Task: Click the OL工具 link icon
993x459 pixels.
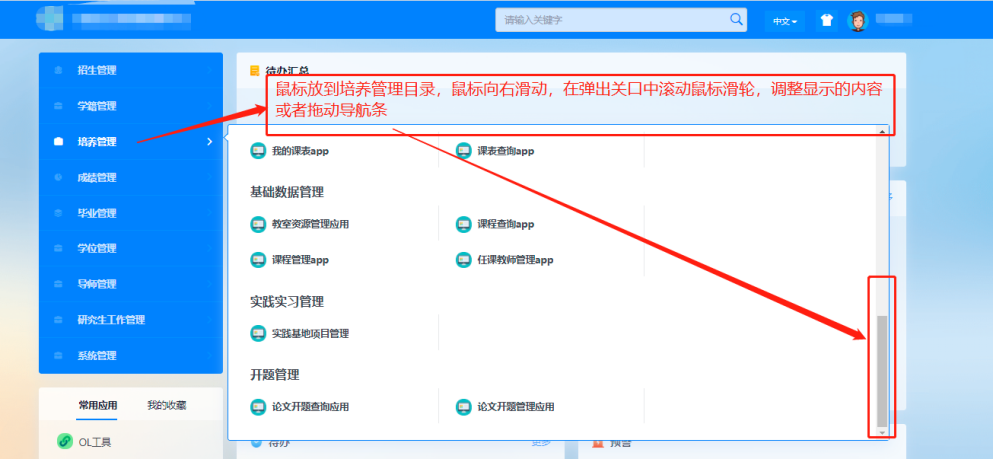Action: point(65,441)
